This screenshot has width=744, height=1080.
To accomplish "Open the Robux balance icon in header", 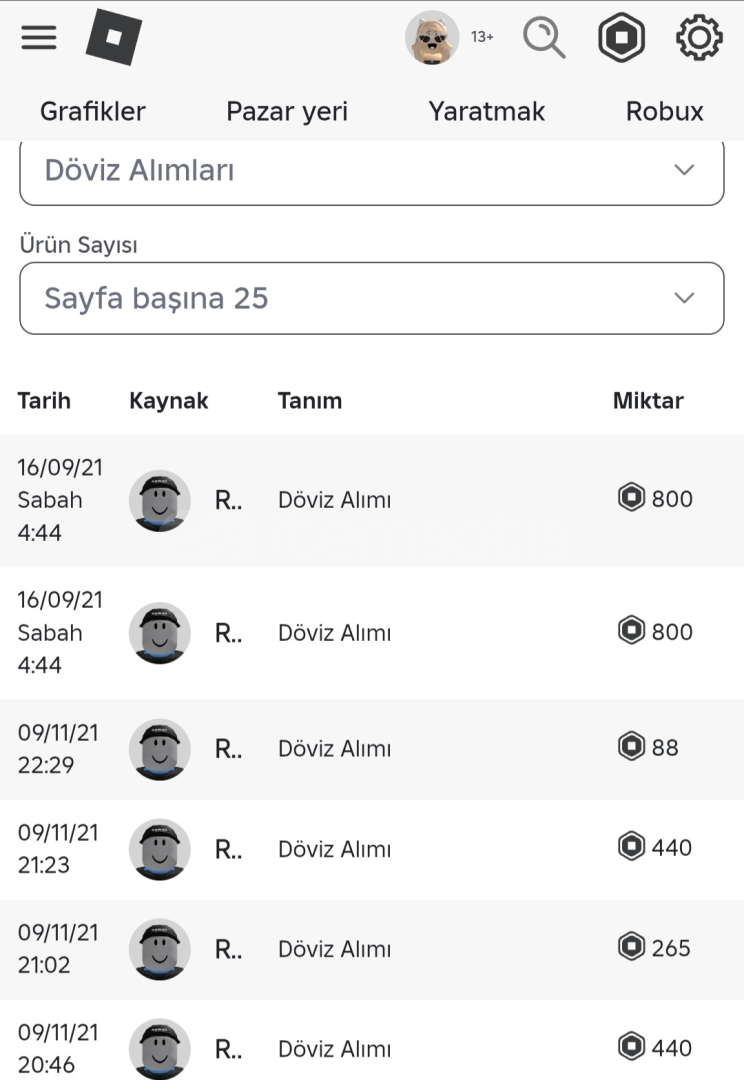I will tap(621, 38).
